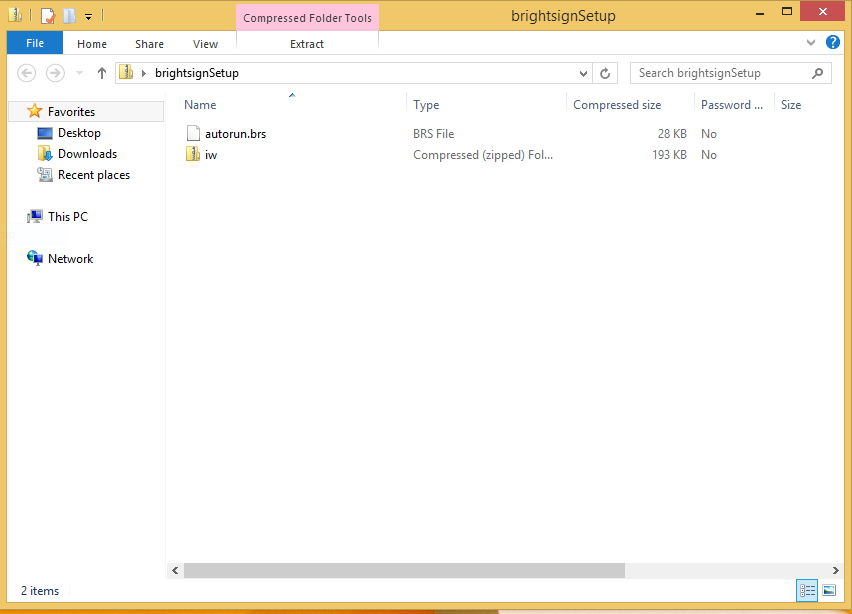Switch to Details view layout
This screenshot has width=852, height=614.
[x=807, y=590]
